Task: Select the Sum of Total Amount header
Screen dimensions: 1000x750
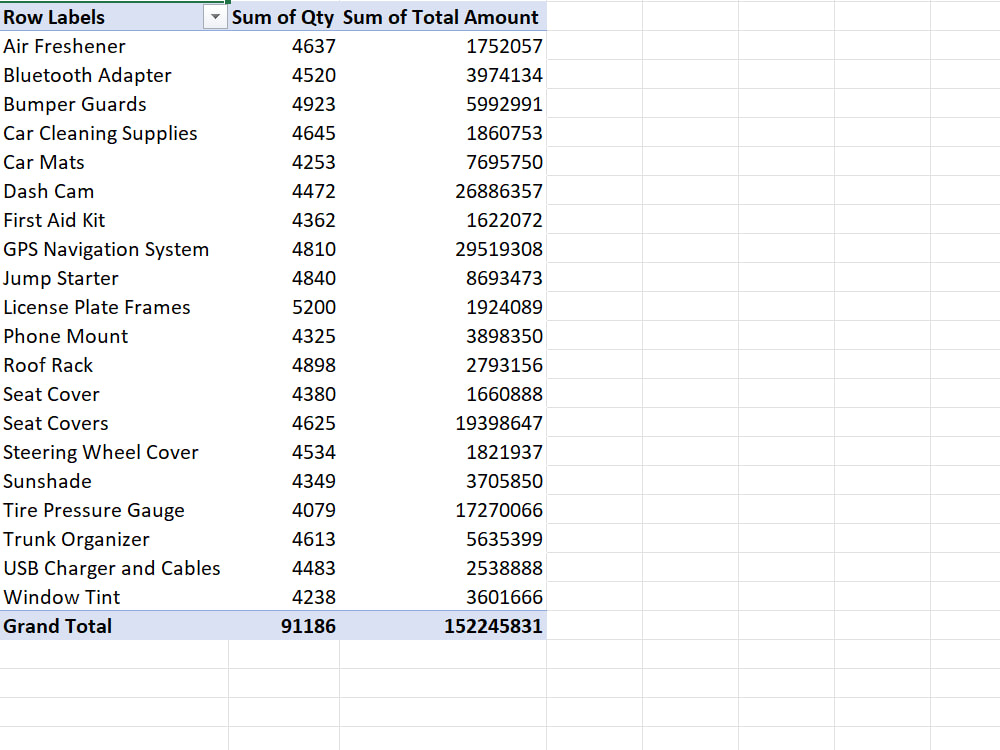Action: [x=441, y=17]
